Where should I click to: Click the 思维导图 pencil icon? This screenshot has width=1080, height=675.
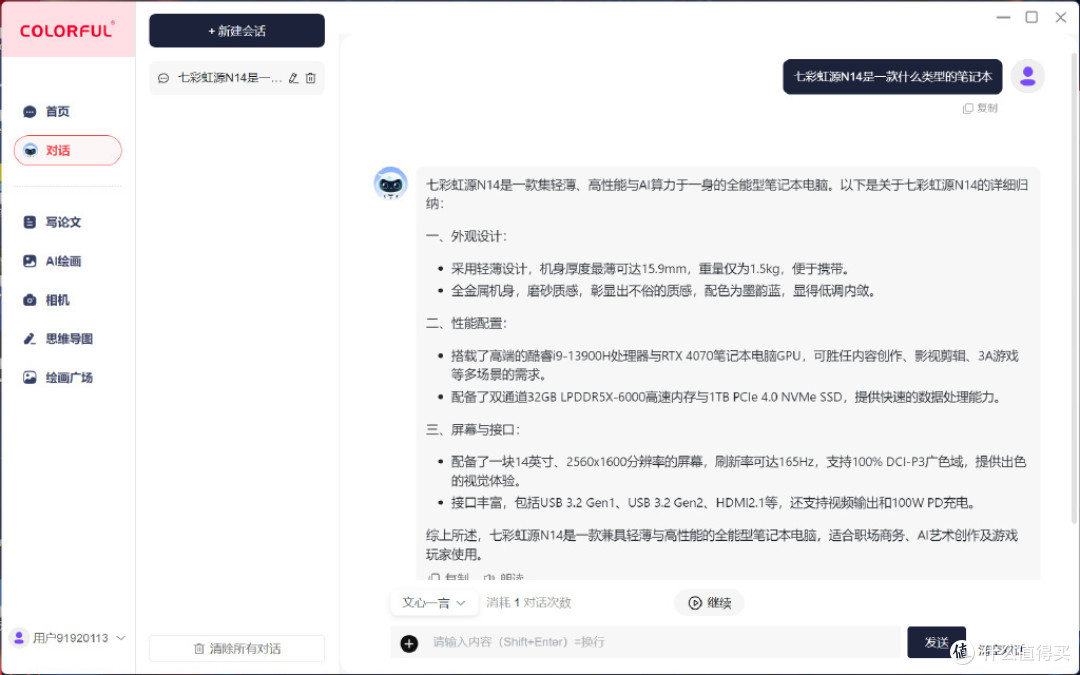pos(30,338)
